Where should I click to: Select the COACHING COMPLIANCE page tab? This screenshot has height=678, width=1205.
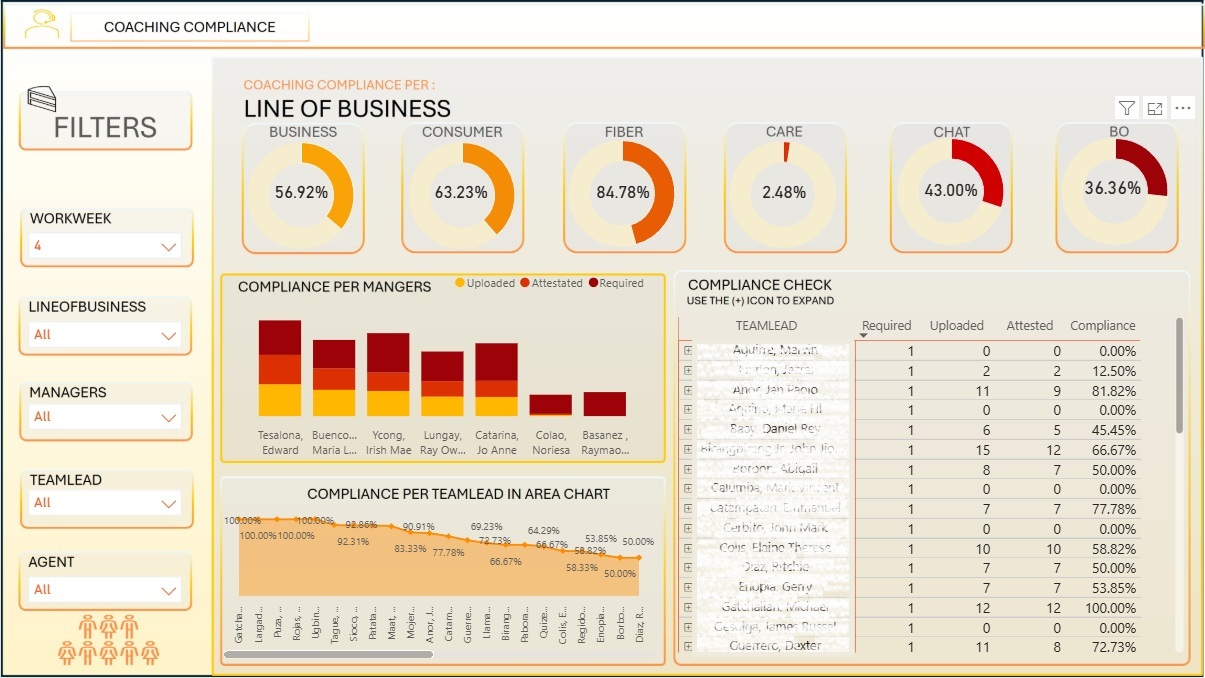pos(189,27)
